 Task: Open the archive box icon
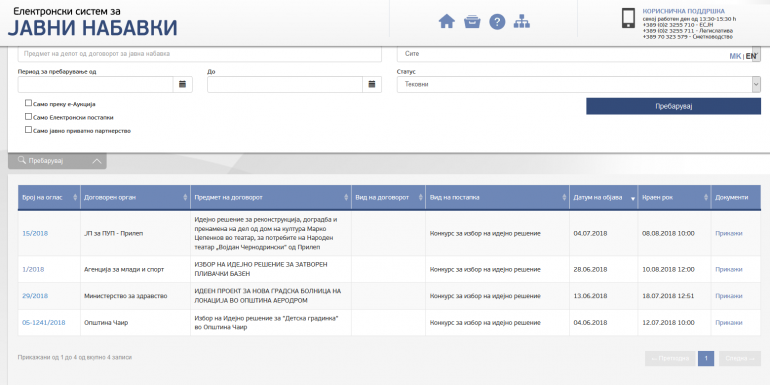(x=472, y=22)
